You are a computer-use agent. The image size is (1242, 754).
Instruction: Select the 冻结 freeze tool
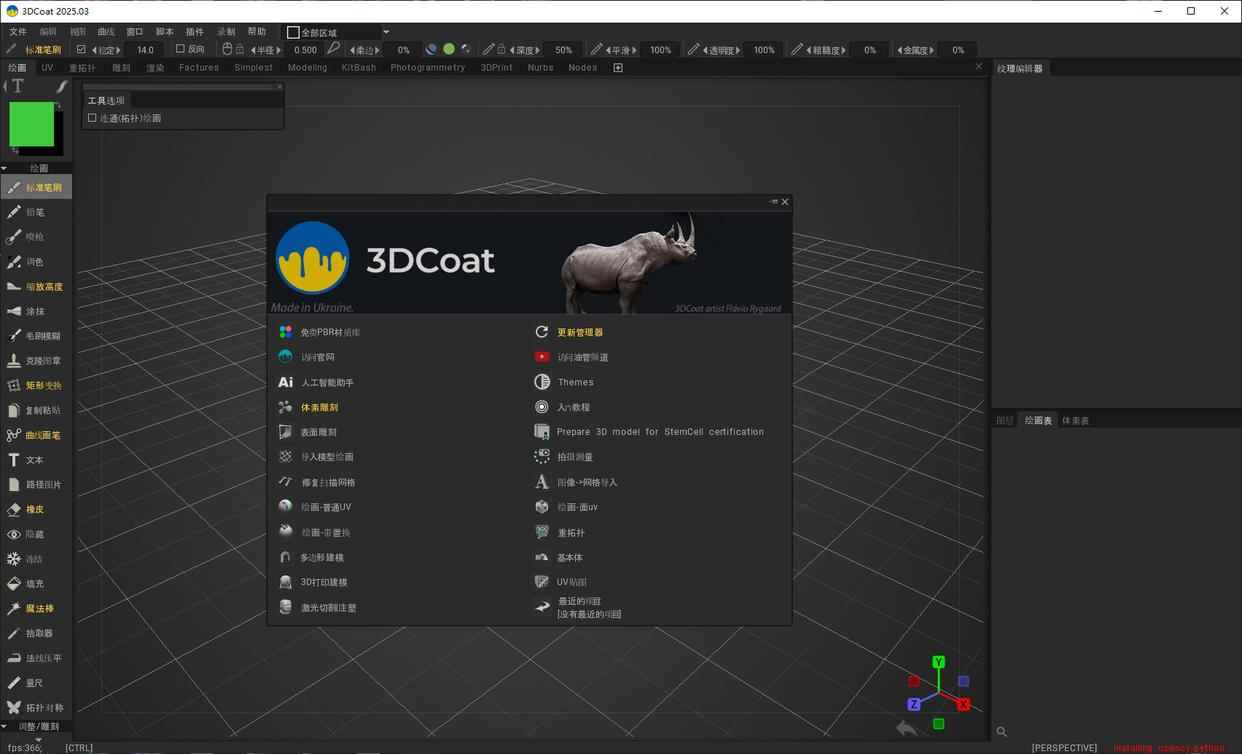coord(36,559)
